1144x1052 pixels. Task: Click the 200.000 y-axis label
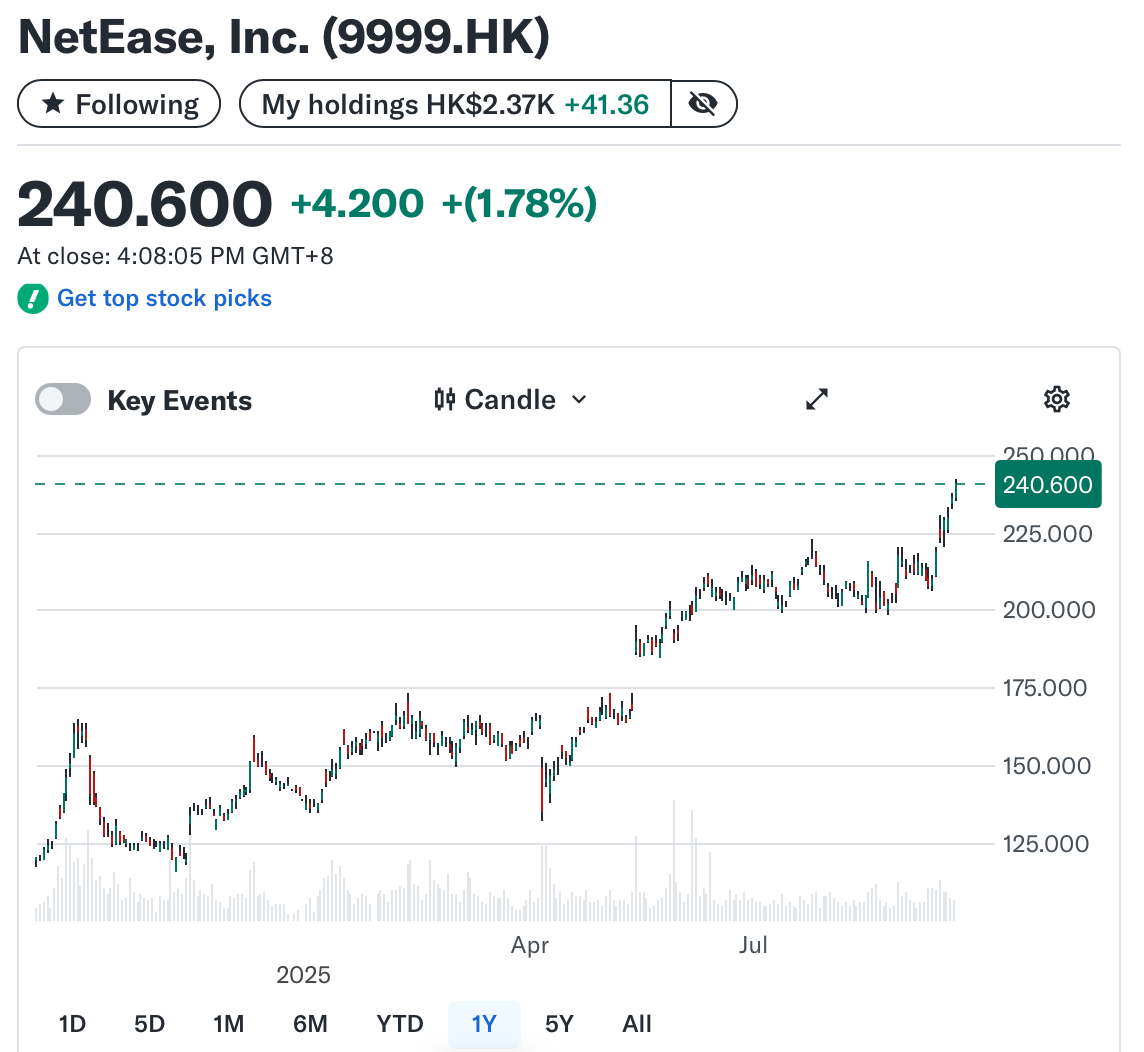1049,610
